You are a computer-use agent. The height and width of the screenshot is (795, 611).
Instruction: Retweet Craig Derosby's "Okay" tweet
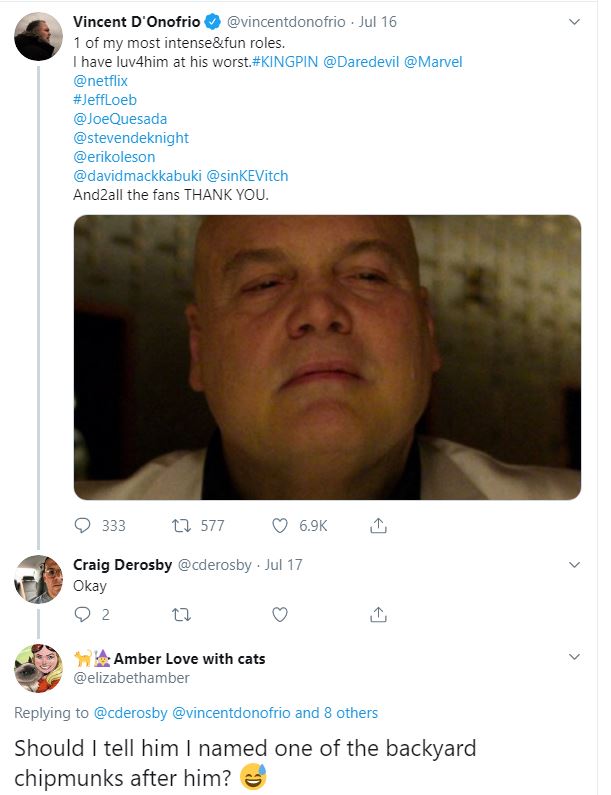(x=183, y=613)
